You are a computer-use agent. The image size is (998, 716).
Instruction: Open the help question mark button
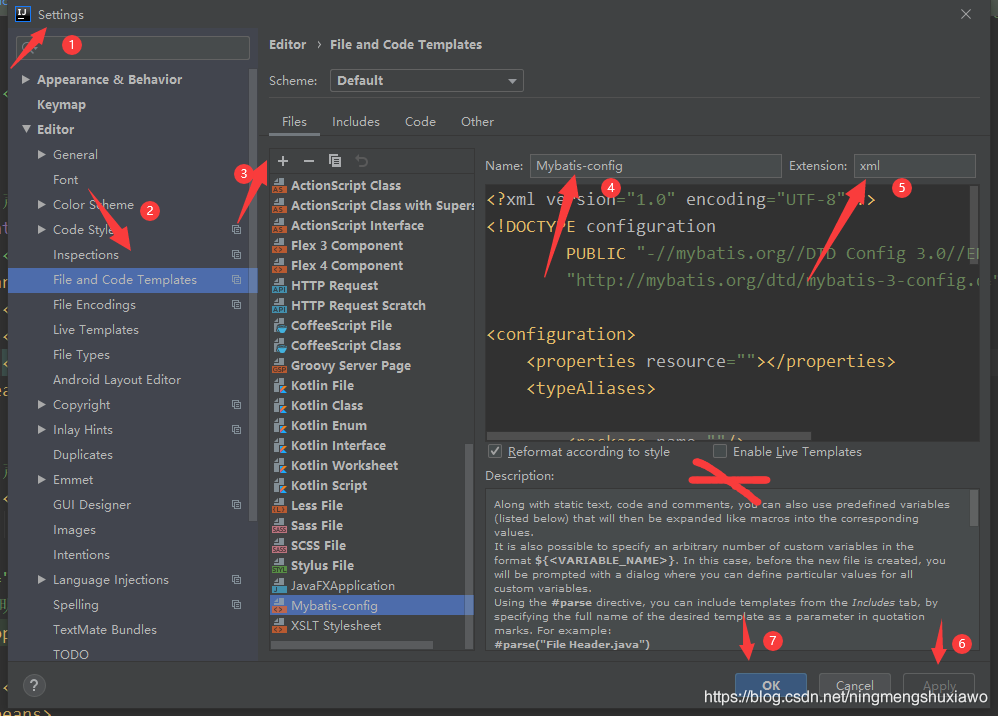(x=34, y=686)
